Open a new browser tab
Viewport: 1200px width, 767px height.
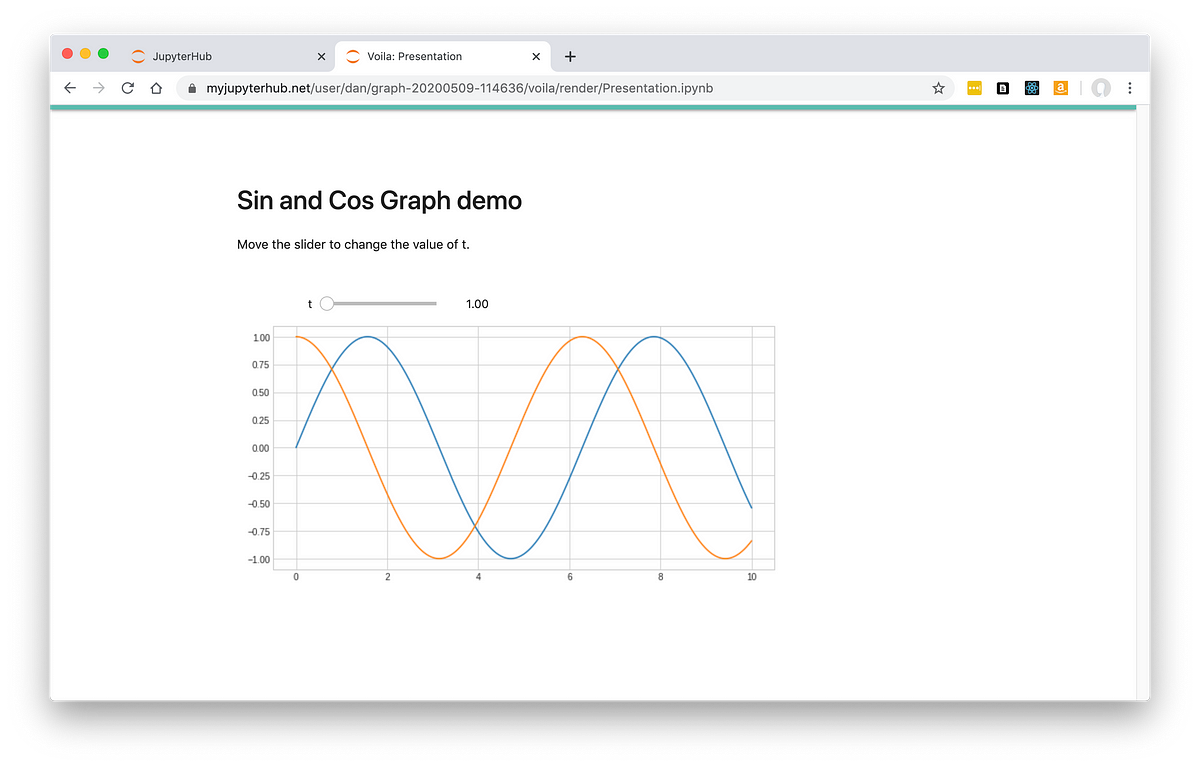[570, 57]
